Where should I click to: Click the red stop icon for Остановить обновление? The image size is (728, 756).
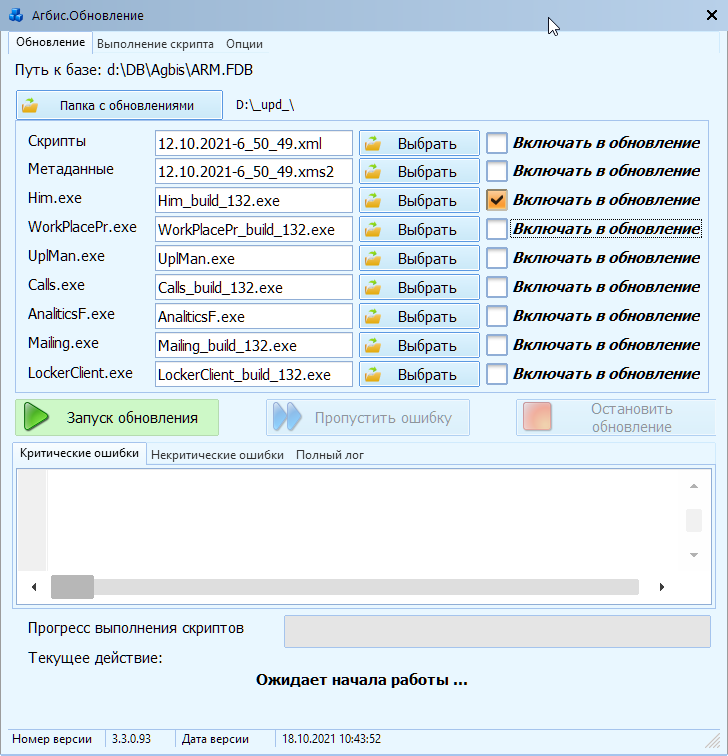537,417
